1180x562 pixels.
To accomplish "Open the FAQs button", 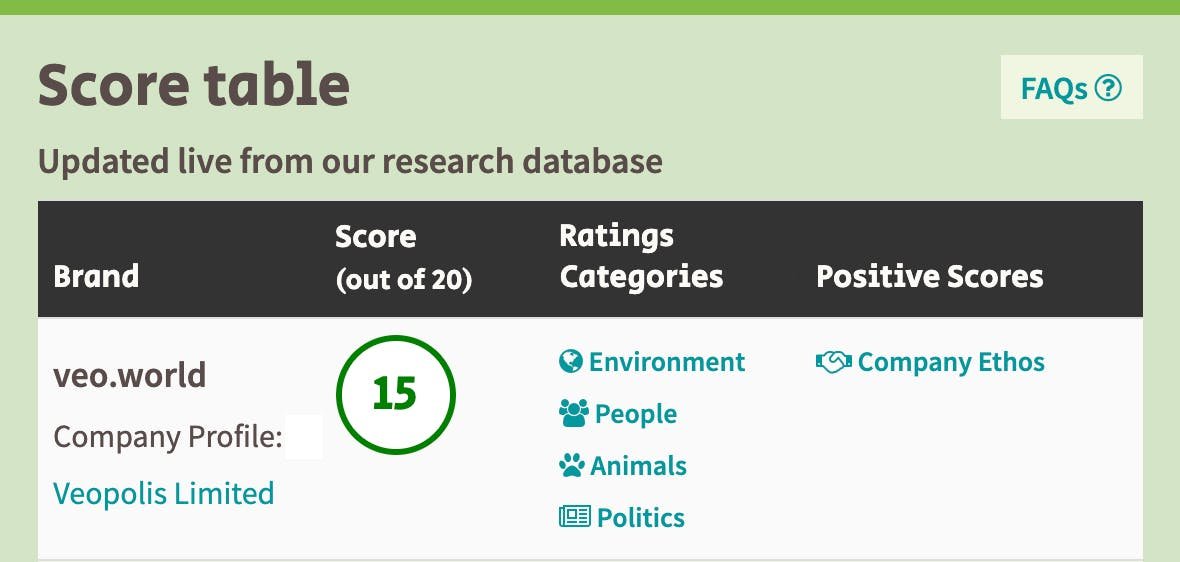I will [1072, 87].
